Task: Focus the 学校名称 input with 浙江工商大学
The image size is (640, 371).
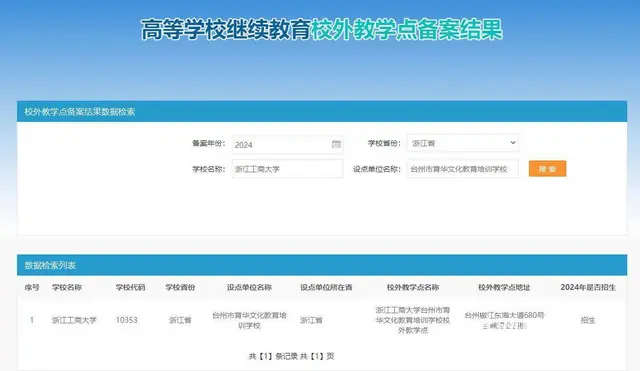Action: tap(287, 169)
